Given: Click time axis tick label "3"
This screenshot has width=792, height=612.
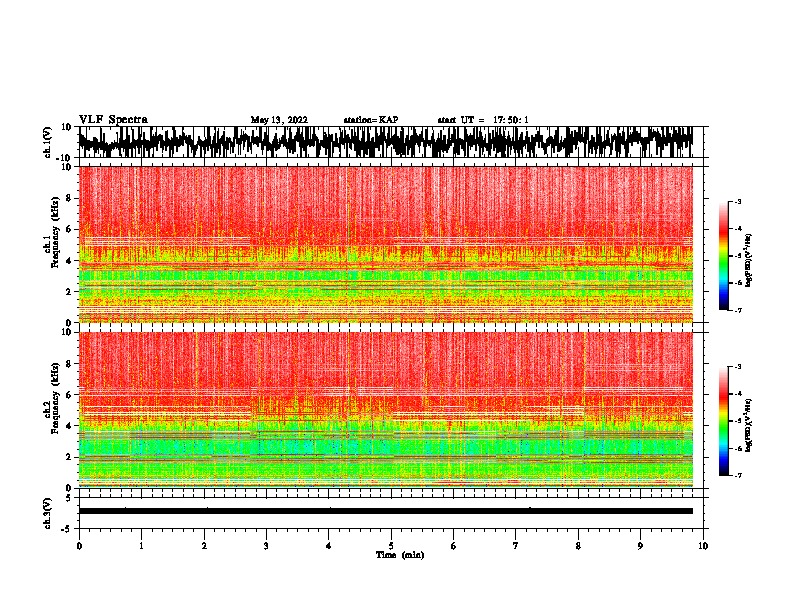Looking at the screenshot, I should (x=266, y=546).
